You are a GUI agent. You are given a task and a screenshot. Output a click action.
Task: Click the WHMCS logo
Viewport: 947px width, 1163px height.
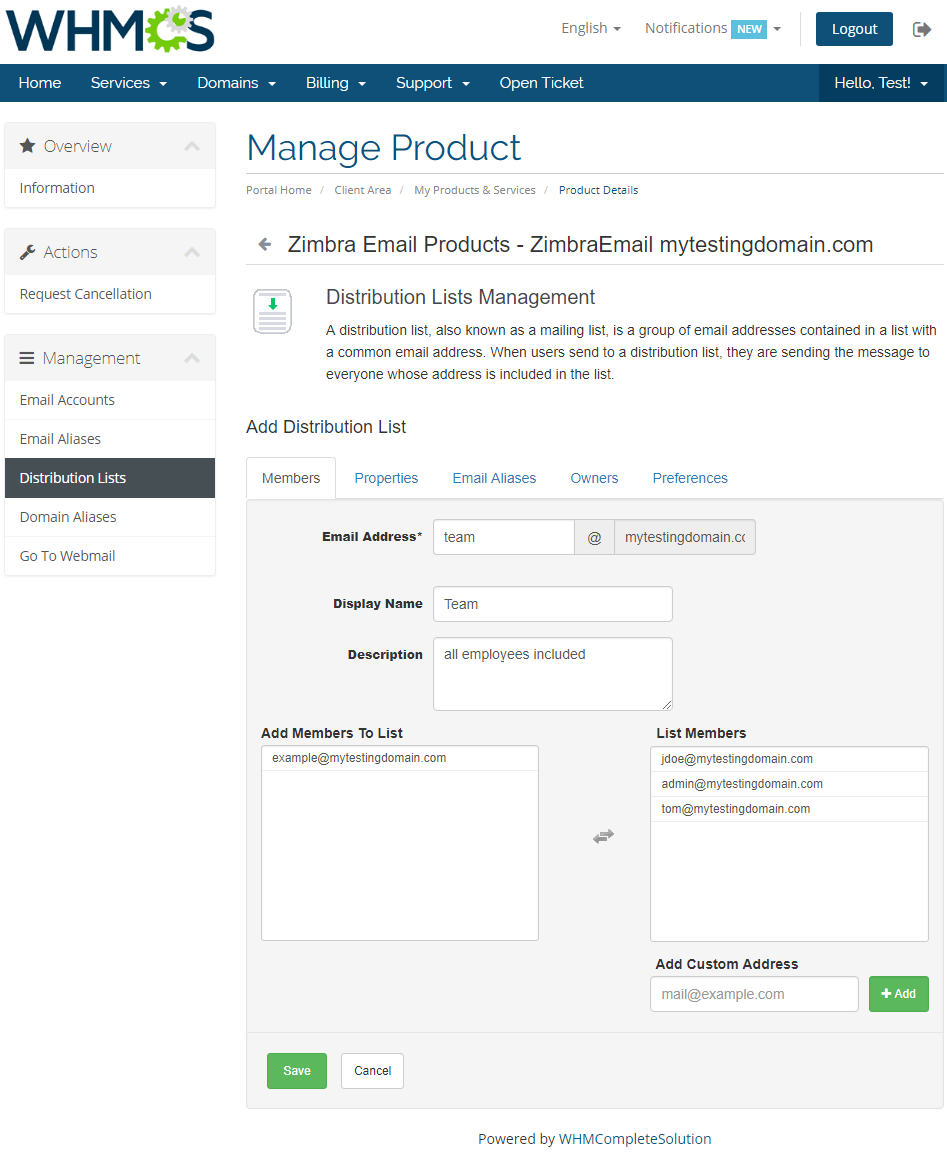110,30
